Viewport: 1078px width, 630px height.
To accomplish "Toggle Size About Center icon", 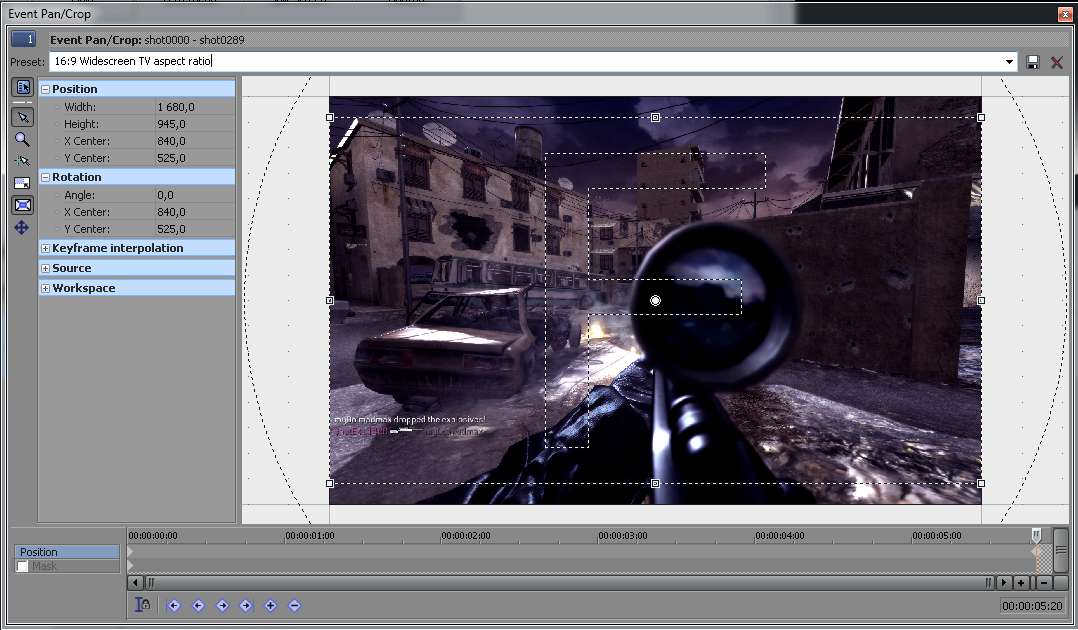I will pyautogui.click(x=23, y=205).
